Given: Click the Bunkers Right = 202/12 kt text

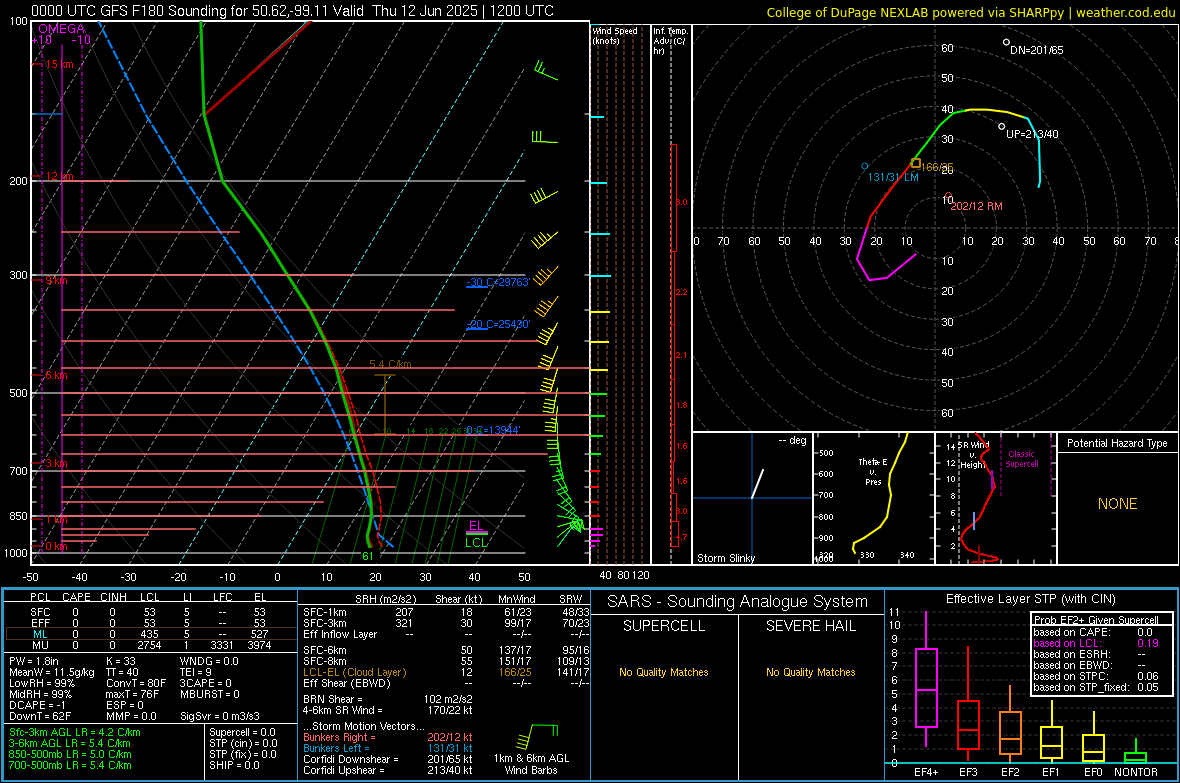Looking at the screenshot, I should click(x=388, y=737).
